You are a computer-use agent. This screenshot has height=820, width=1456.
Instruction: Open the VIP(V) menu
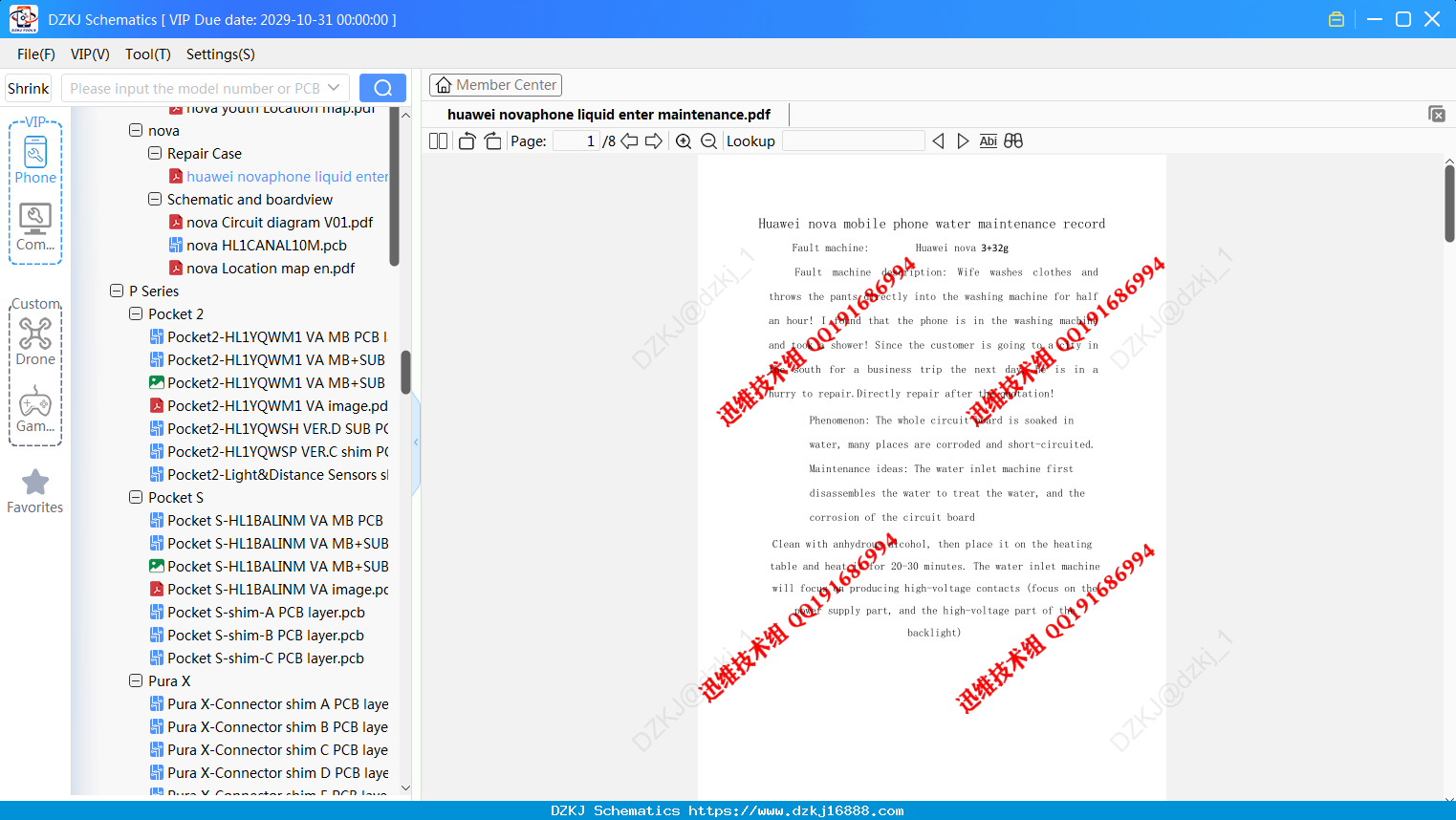point(90,54)
